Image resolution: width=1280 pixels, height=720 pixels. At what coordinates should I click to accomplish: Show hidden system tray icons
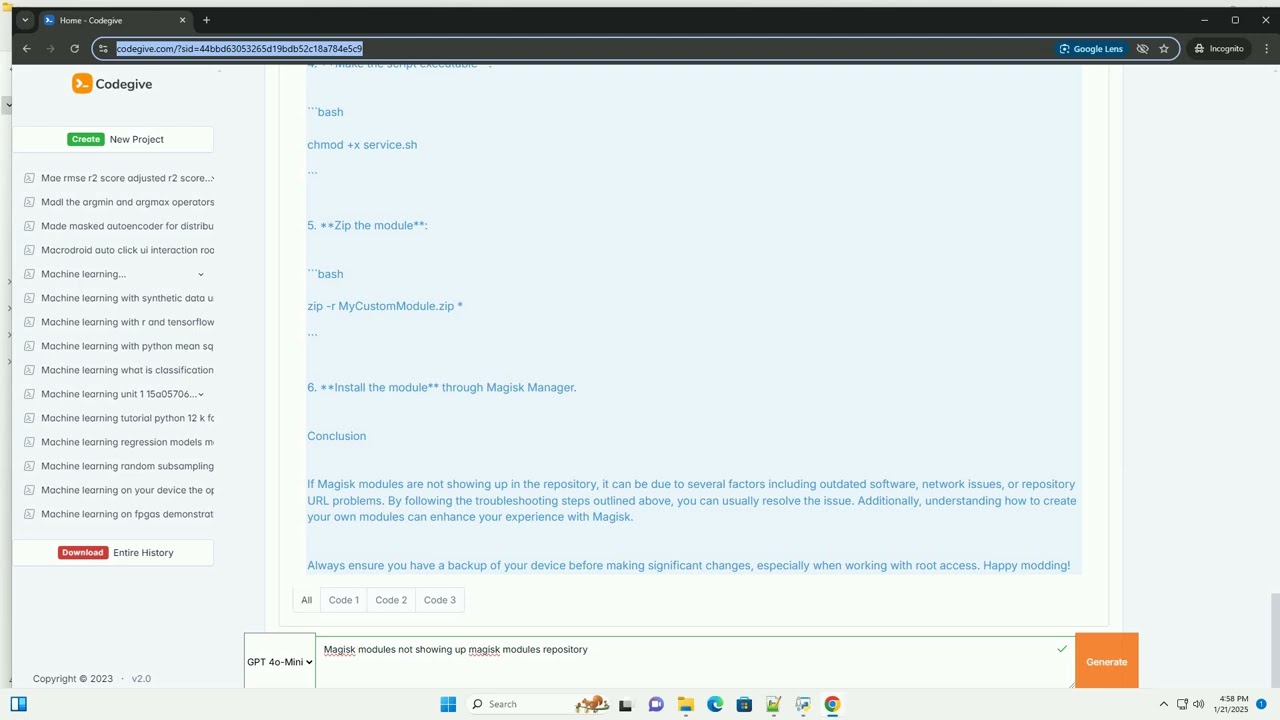[1163, 704]
